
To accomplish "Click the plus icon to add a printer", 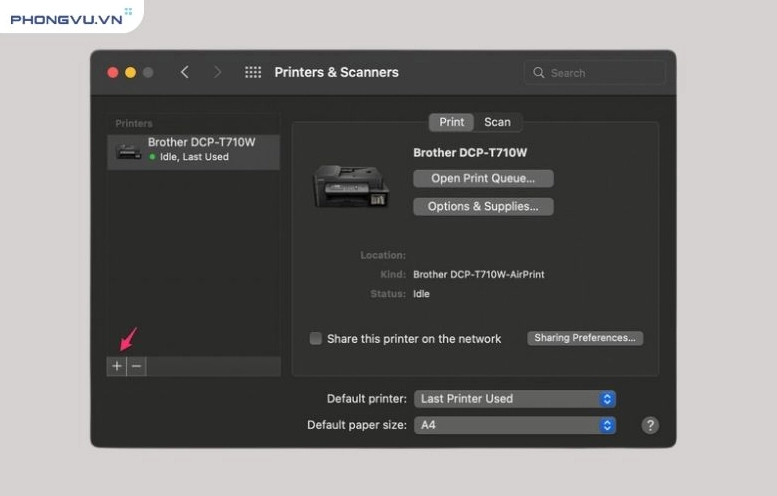I will pyautogui.click(x=117, y=367).
